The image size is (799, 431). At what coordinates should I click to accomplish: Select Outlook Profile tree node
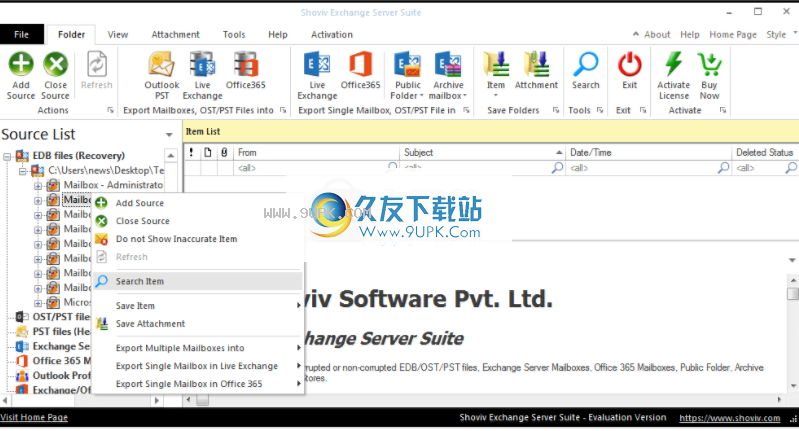point(62,375)
